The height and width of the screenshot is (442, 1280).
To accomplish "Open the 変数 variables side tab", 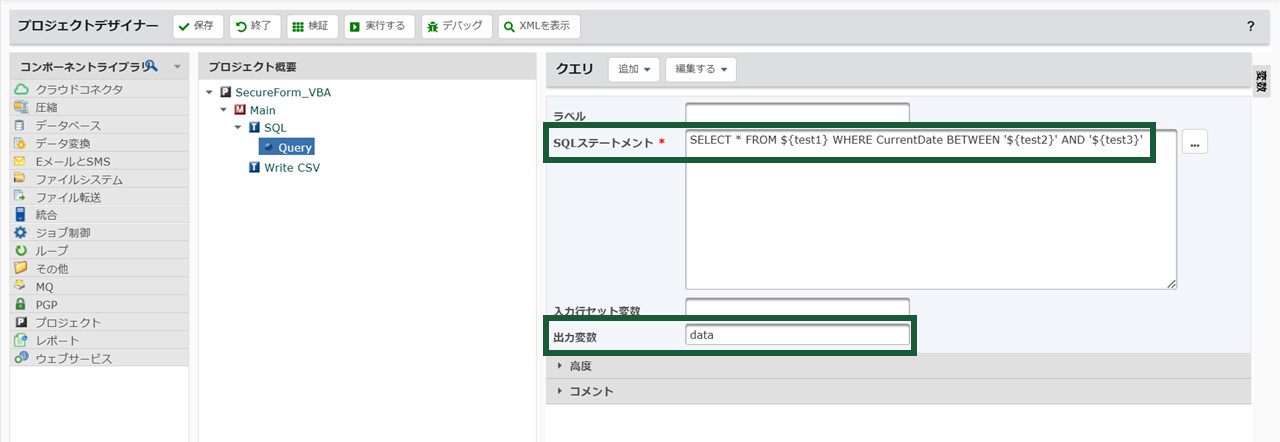I will tap(1261, 81).
